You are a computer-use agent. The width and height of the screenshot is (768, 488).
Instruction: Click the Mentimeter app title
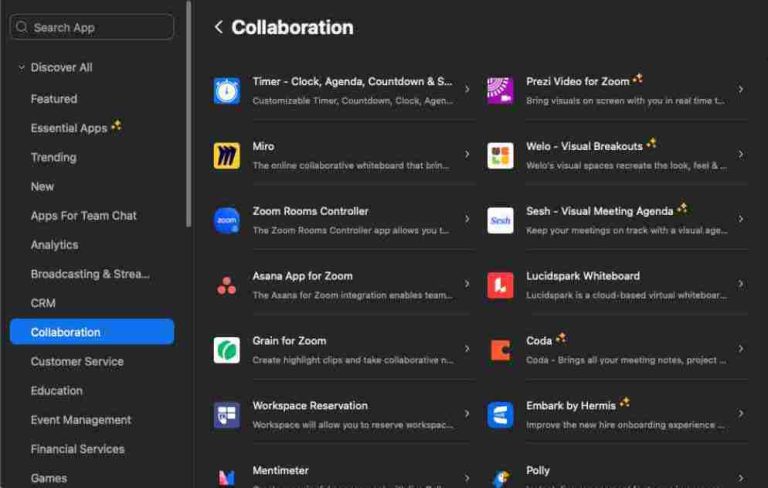click(x=280, y=470)
